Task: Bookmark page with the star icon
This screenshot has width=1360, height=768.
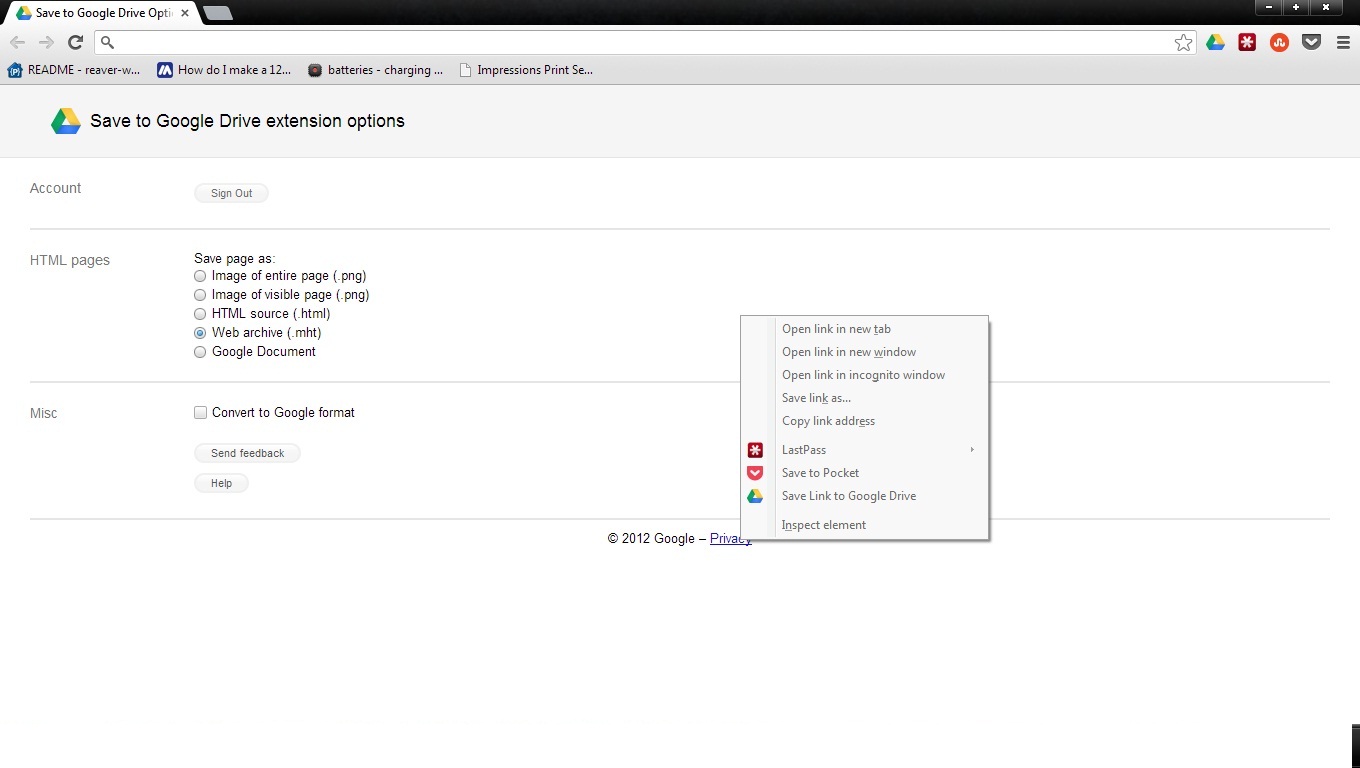Action: (x=1183, y=42)
